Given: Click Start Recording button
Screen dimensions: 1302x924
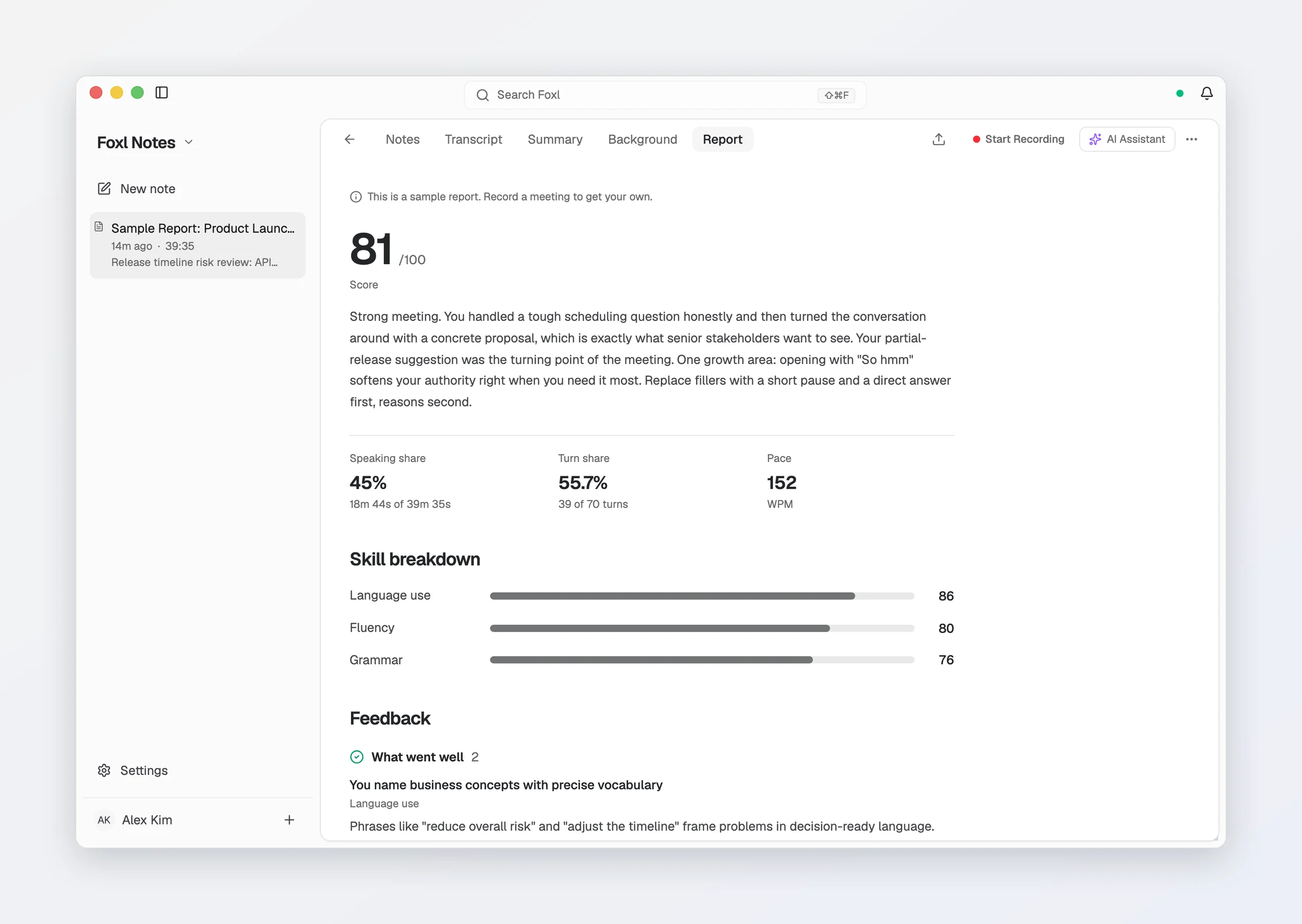Looking at the screenshot, I should (x=1019, y=139).
